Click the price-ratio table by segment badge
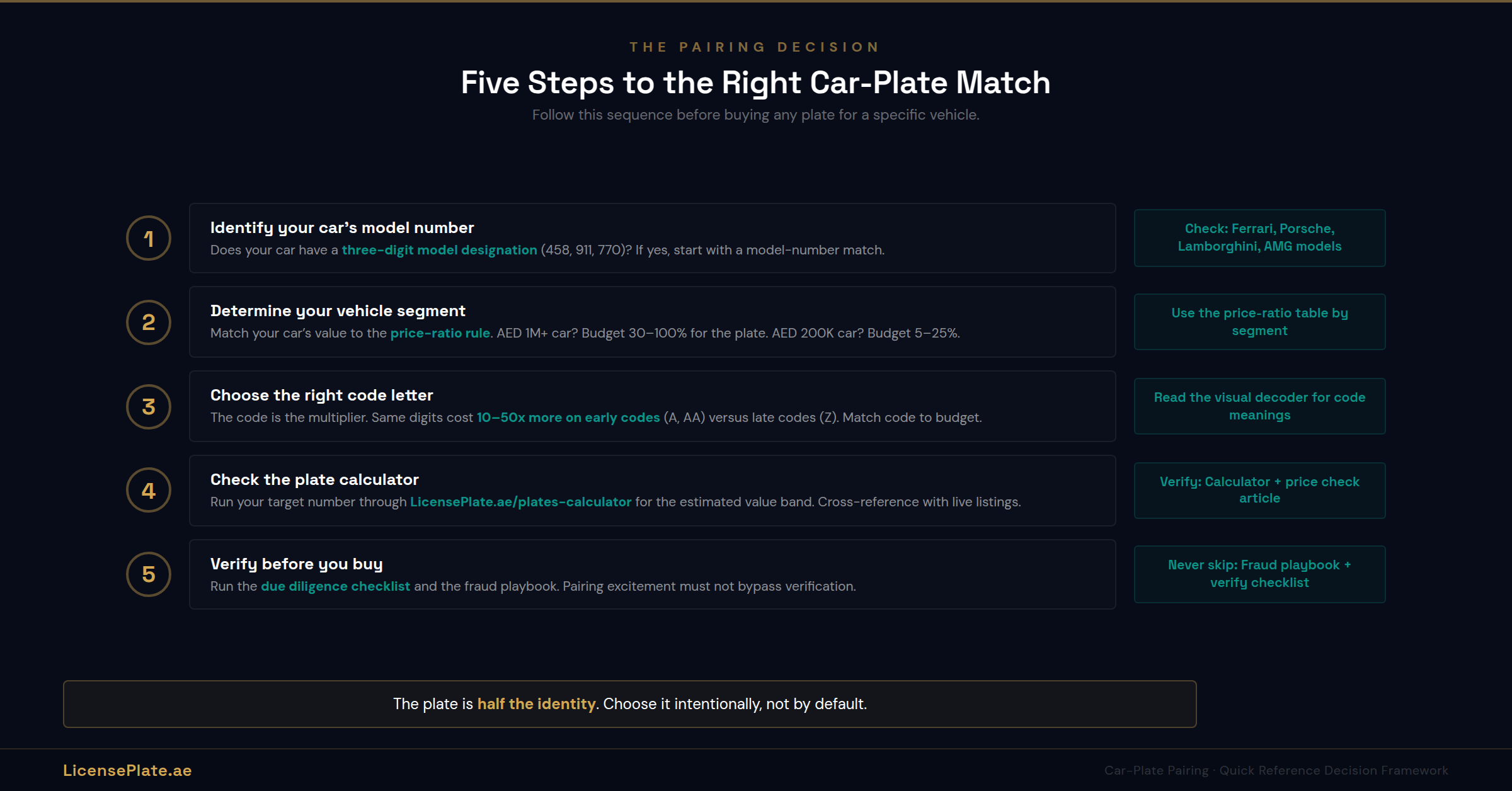This screenshot has width=1512, height=791. (1259, 321)
